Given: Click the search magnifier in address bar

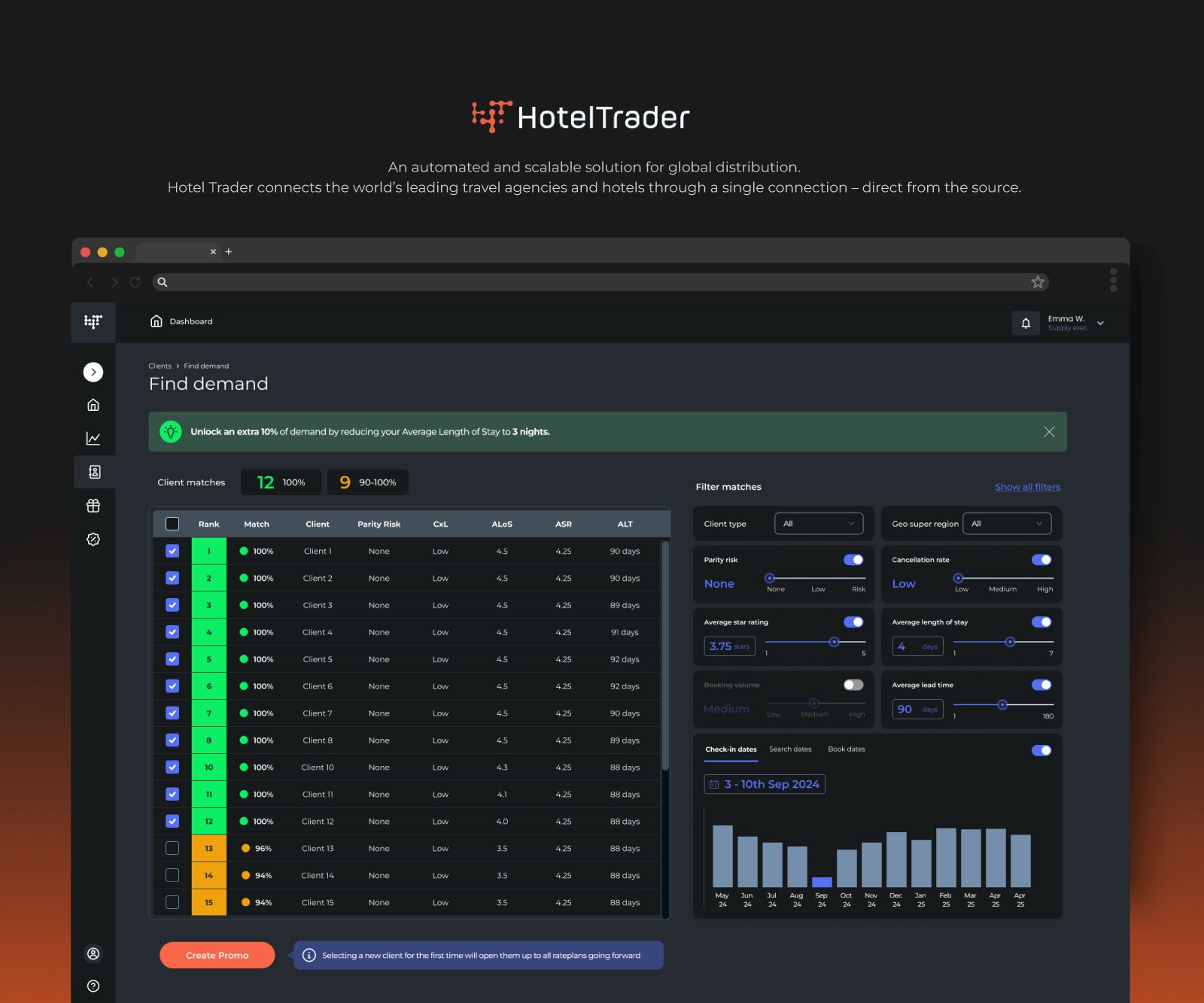Looking at the screenshot, I should 162,282.
